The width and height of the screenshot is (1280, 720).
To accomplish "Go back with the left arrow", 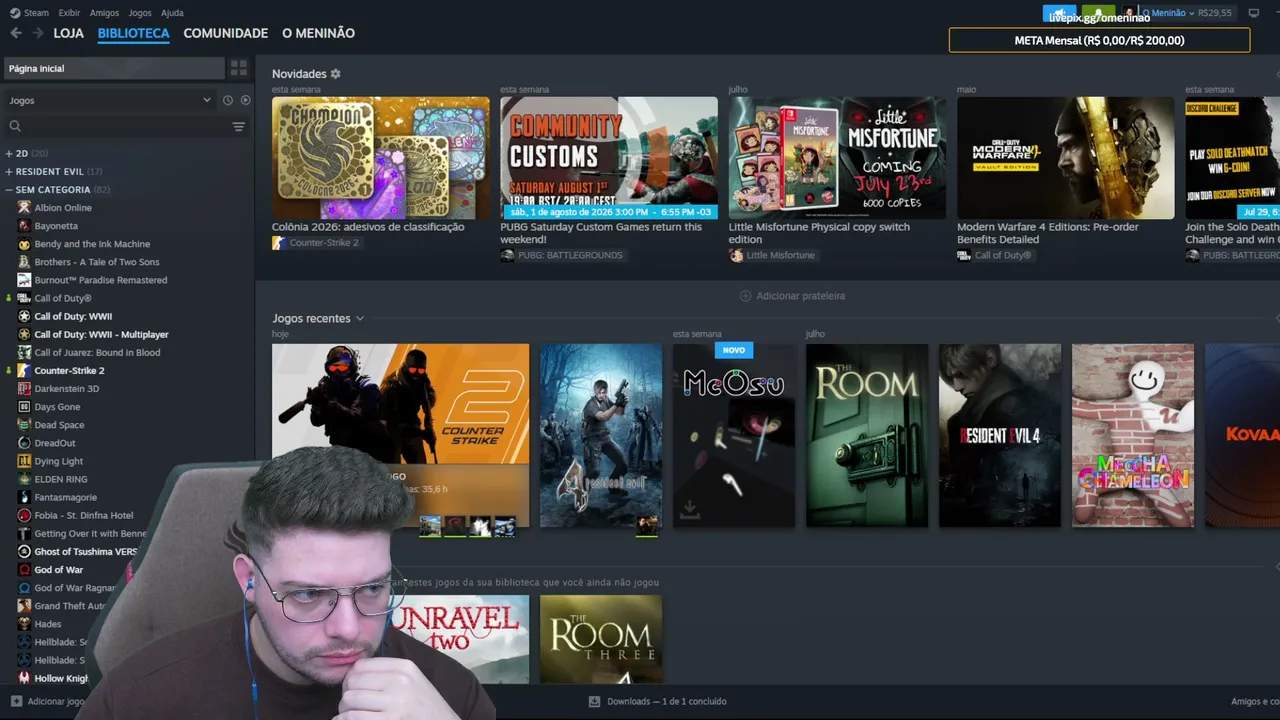I will [x=16, y=33].
